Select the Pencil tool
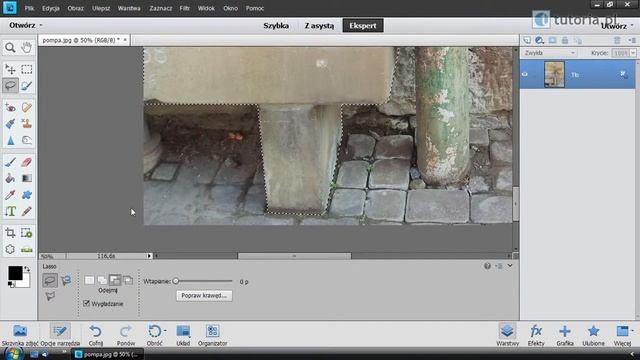 point(27,211)
